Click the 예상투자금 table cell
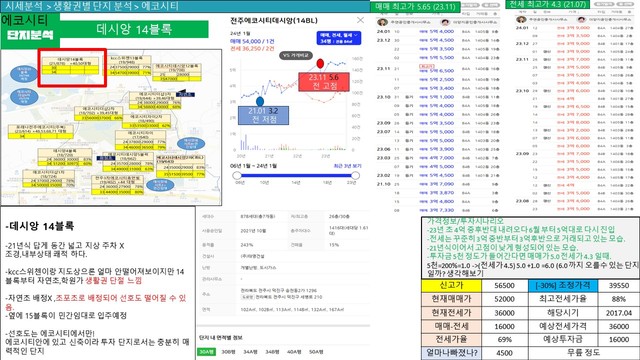640x360 pixels. pyautogui.click(x=563, y=339)
